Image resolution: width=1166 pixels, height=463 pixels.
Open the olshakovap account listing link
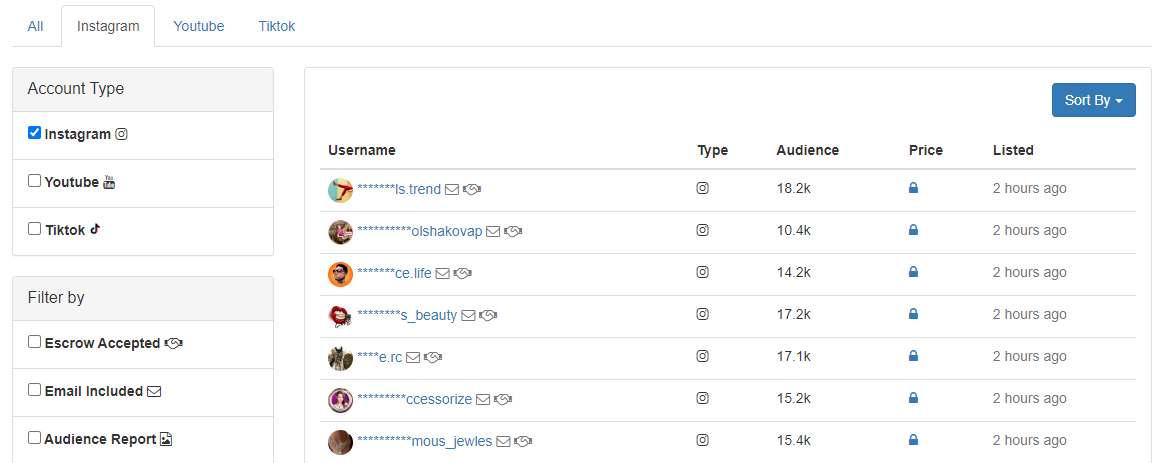446,231
